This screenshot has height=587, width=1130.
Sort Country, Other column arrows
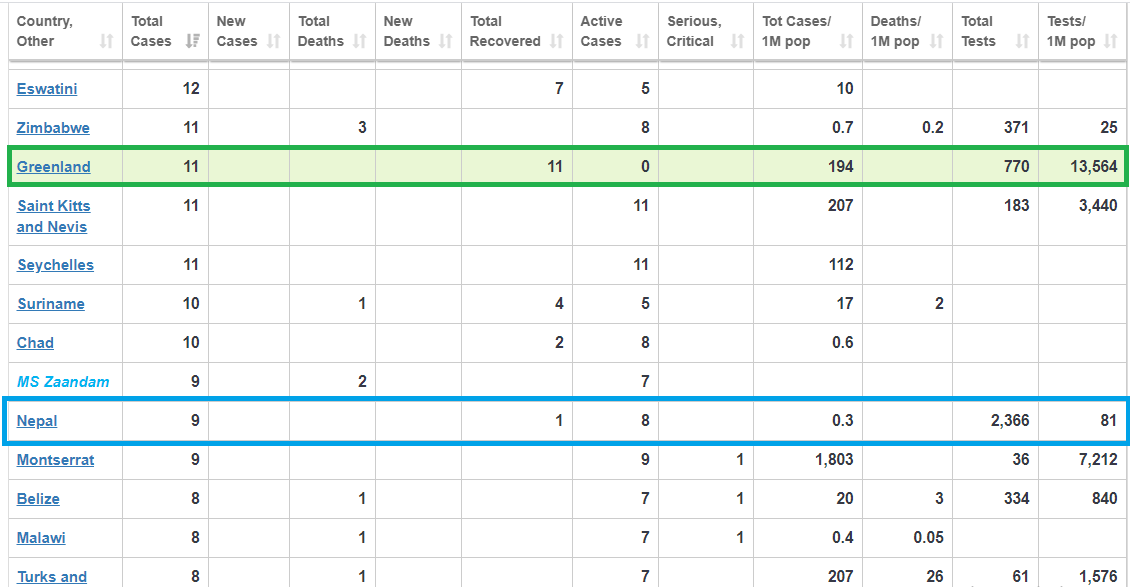[x=107, y=41]
